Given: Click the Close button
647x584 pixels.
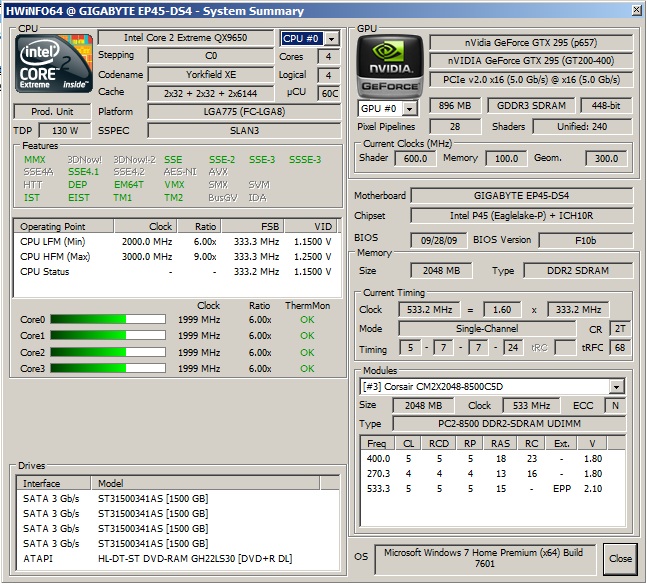Looking at the screenshot, I should click(620, 559).
